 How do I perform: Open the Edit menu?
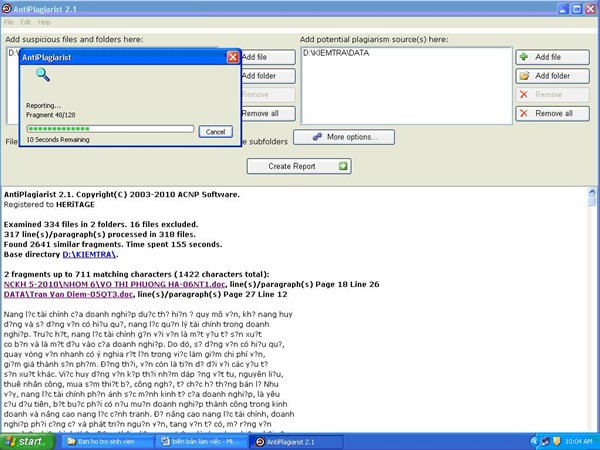27,21
